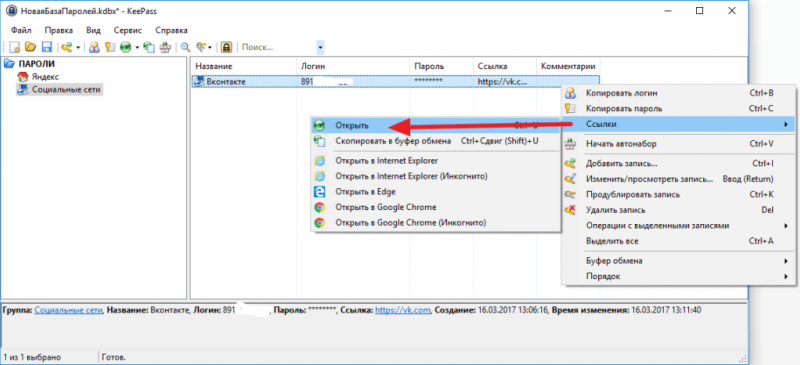Click the Готов. status bar text
This screenshot has width=800, height=365.
click(x=113, y=357)
